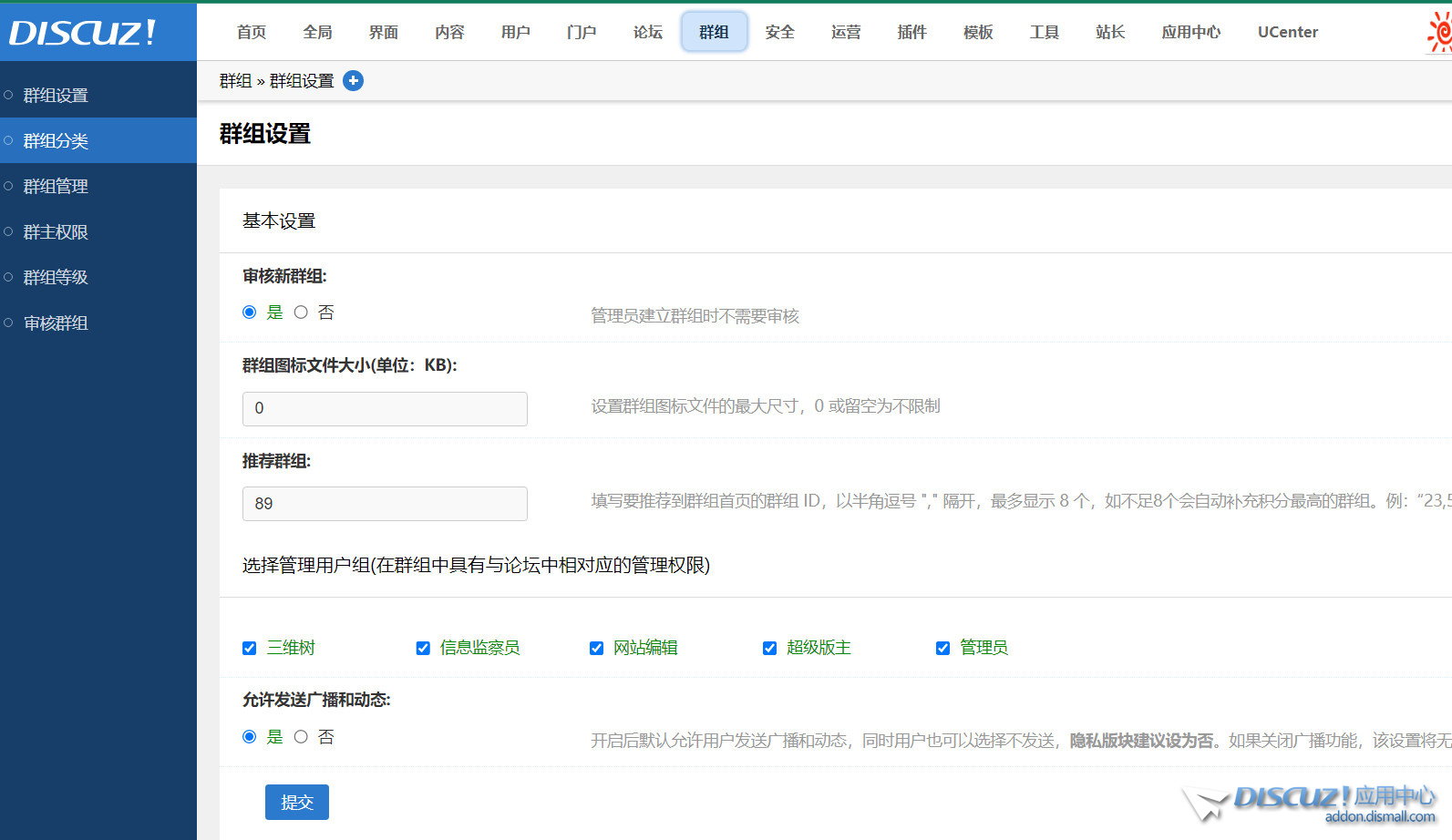The width and height of the screenshot is (1452, 840).
Task: Open the 门户 top menu
Action: tap(582, 32)
